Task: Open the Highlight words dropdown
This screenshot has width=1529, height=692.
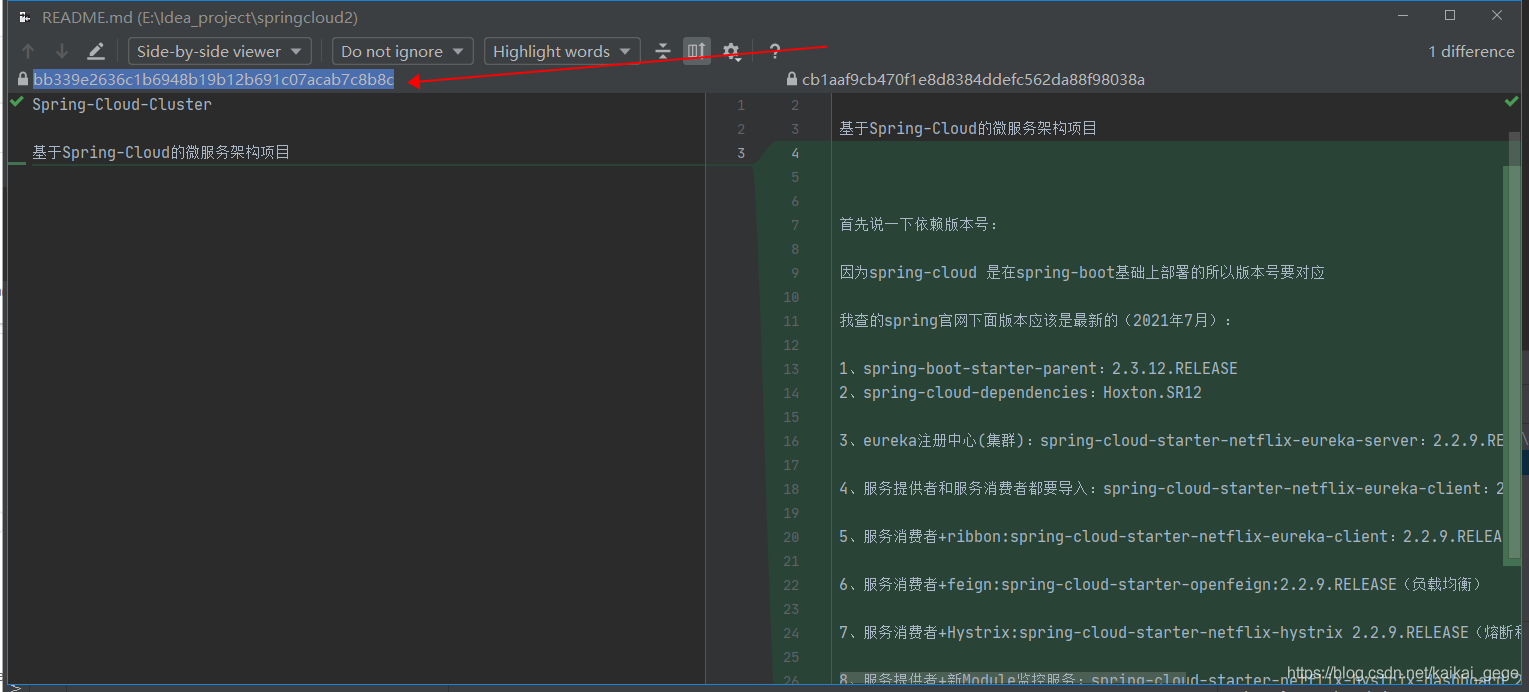Action: coord(563,51)
